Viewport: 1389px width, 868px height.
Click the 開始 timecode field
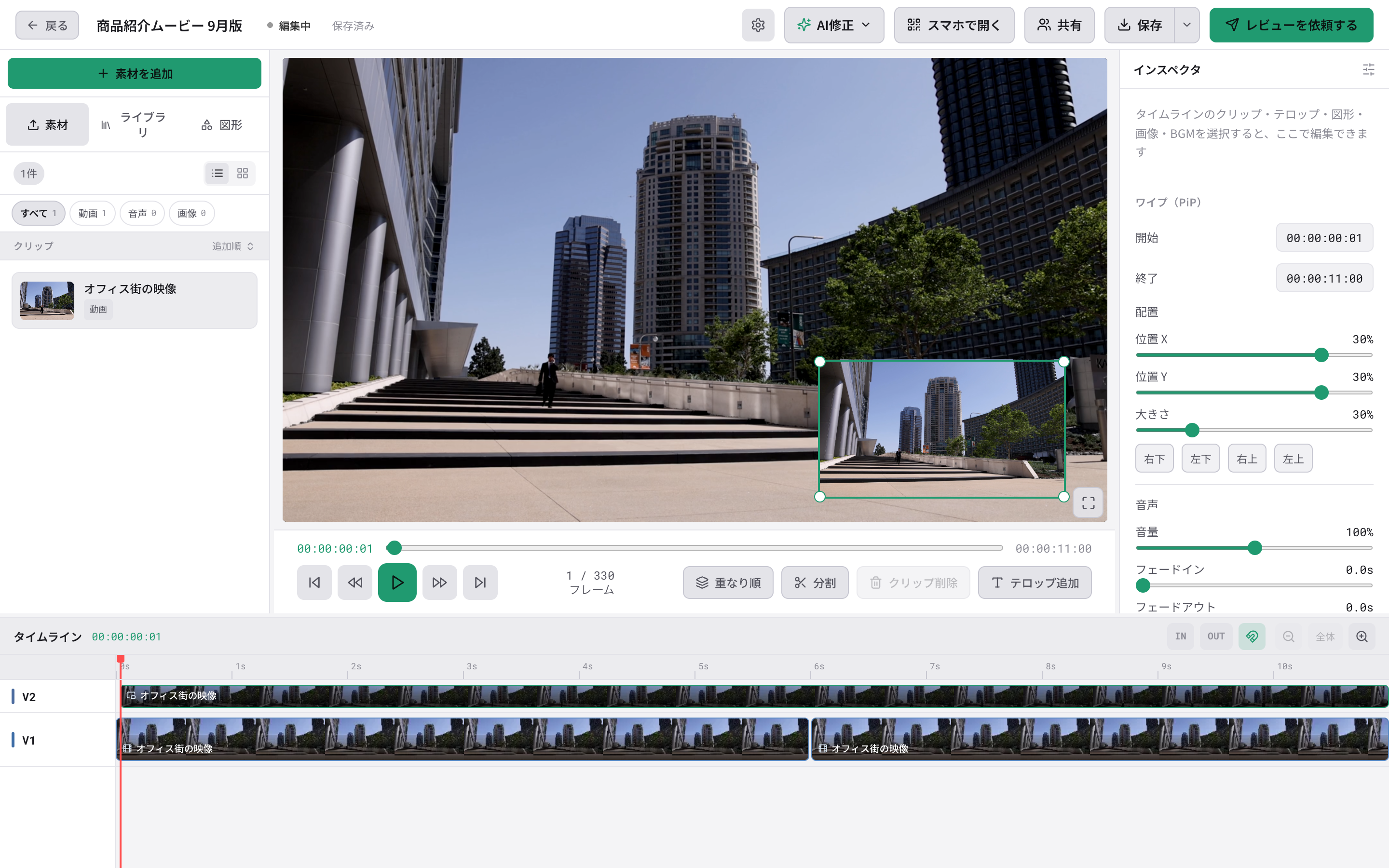coord(1324,238)
